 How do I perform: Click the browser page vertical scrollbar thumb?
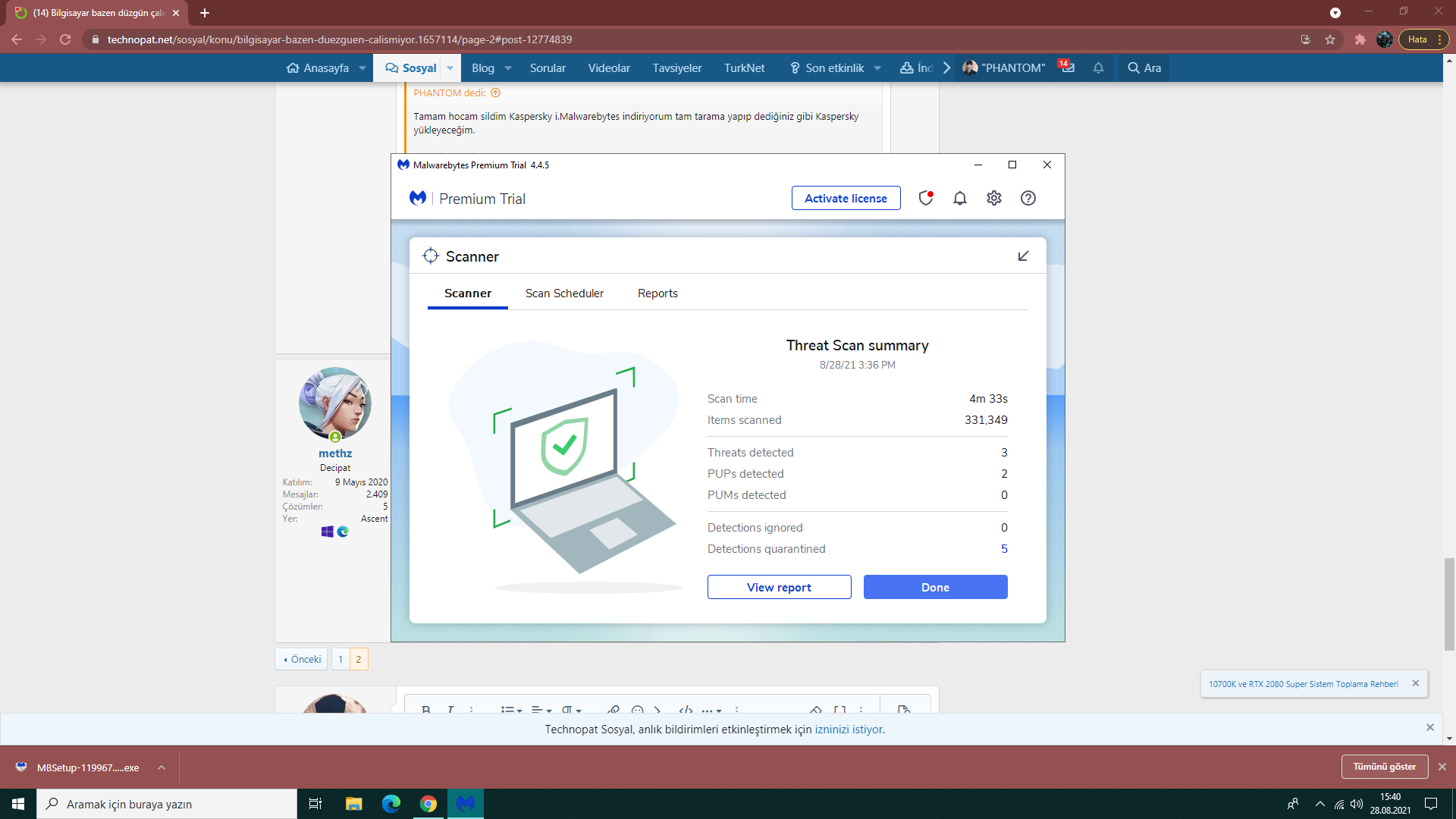click(x=1449, y=604)
